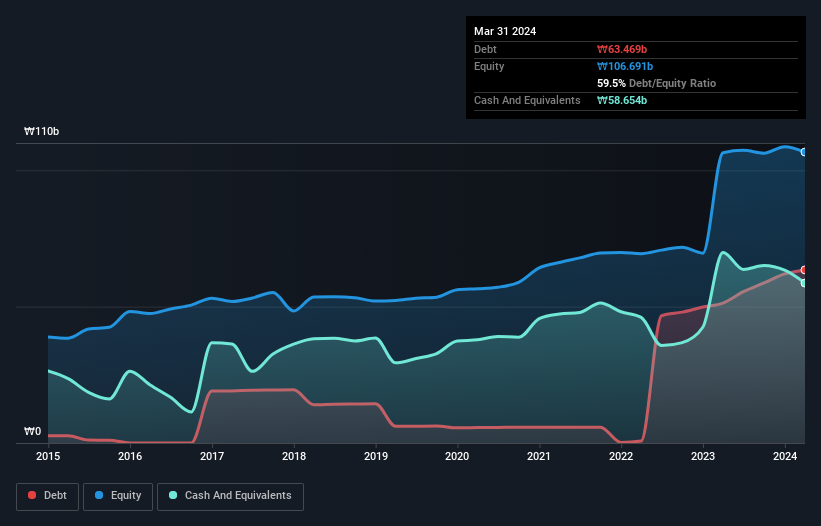
Task: Click the 2019 x-axis label
Action: click(x=376, y=456)
